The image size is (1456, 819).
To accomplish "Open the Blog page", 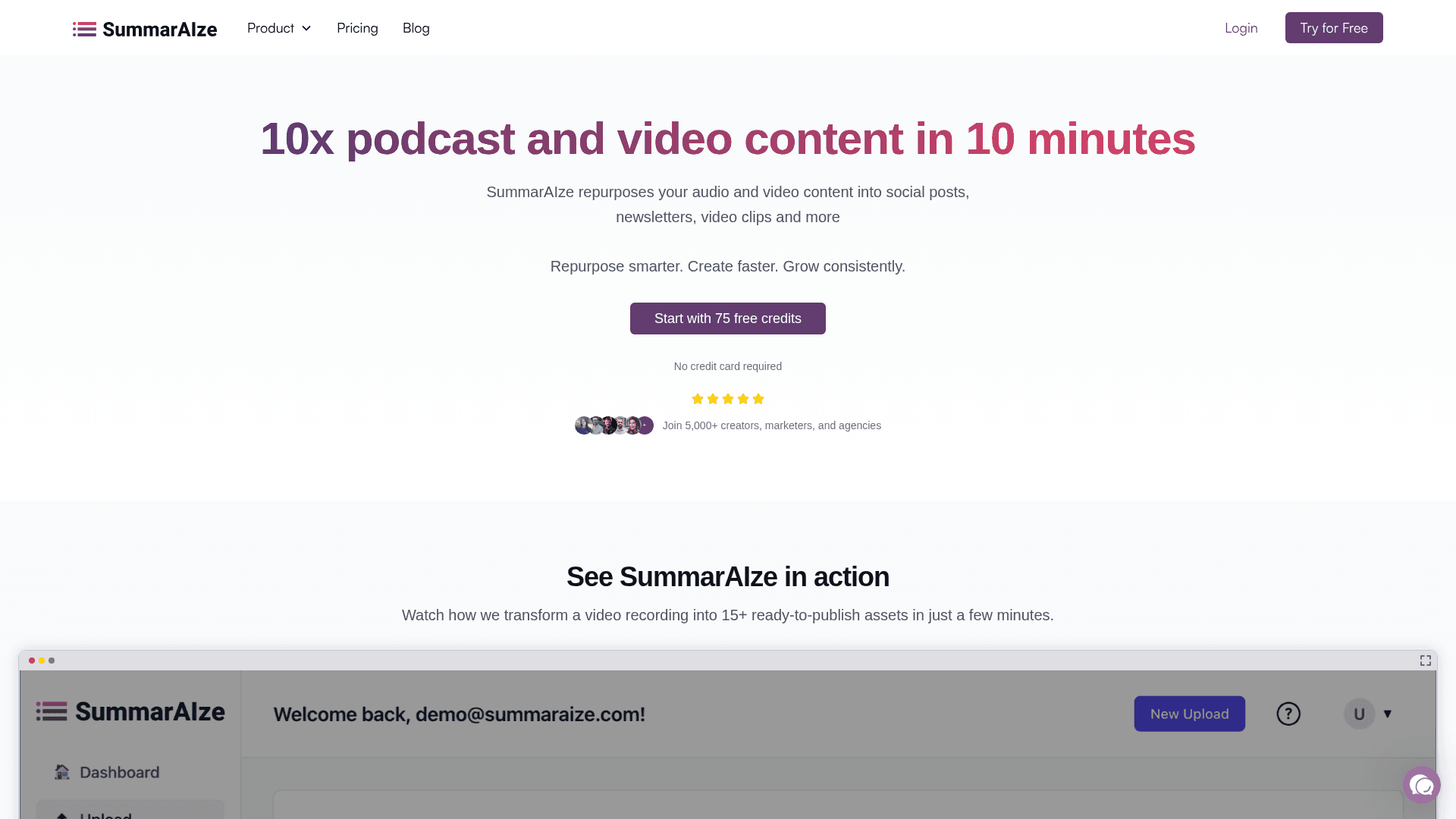I will 416,28.
